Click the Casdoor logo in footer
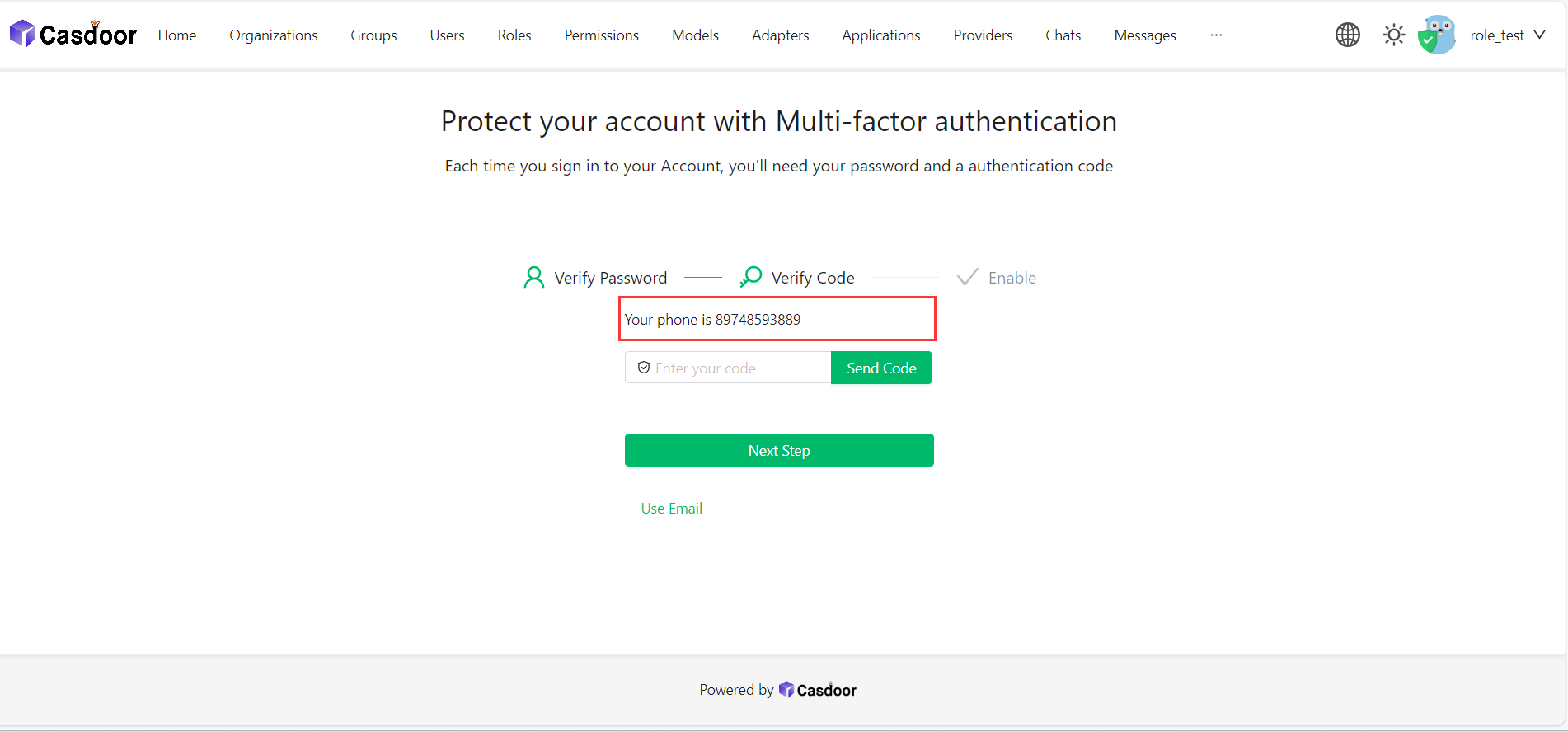The height and width of the screenshot is (732, 1568). [x=818, y=690]
